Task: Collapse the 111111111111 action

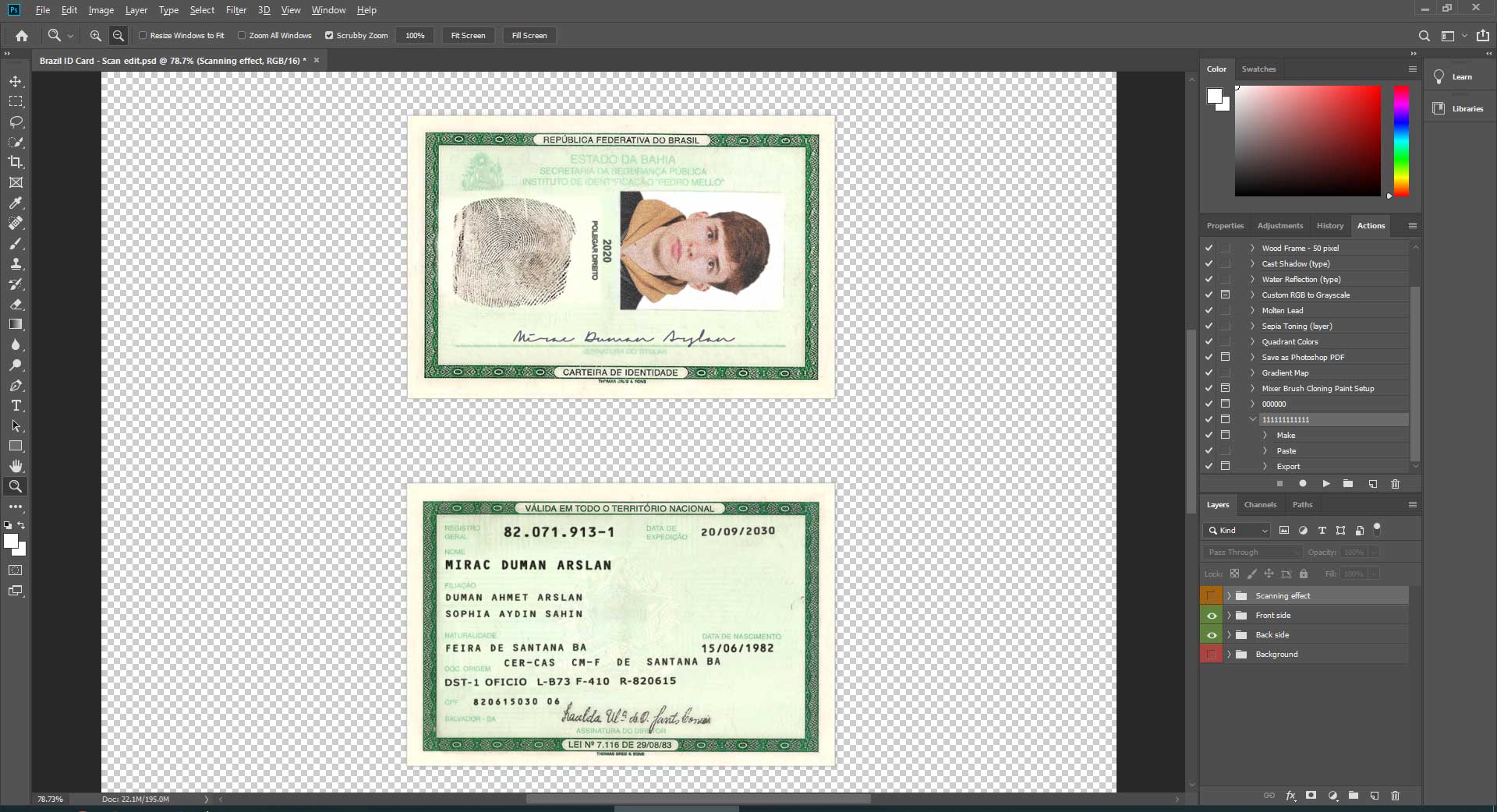Action: [1253, 419]
